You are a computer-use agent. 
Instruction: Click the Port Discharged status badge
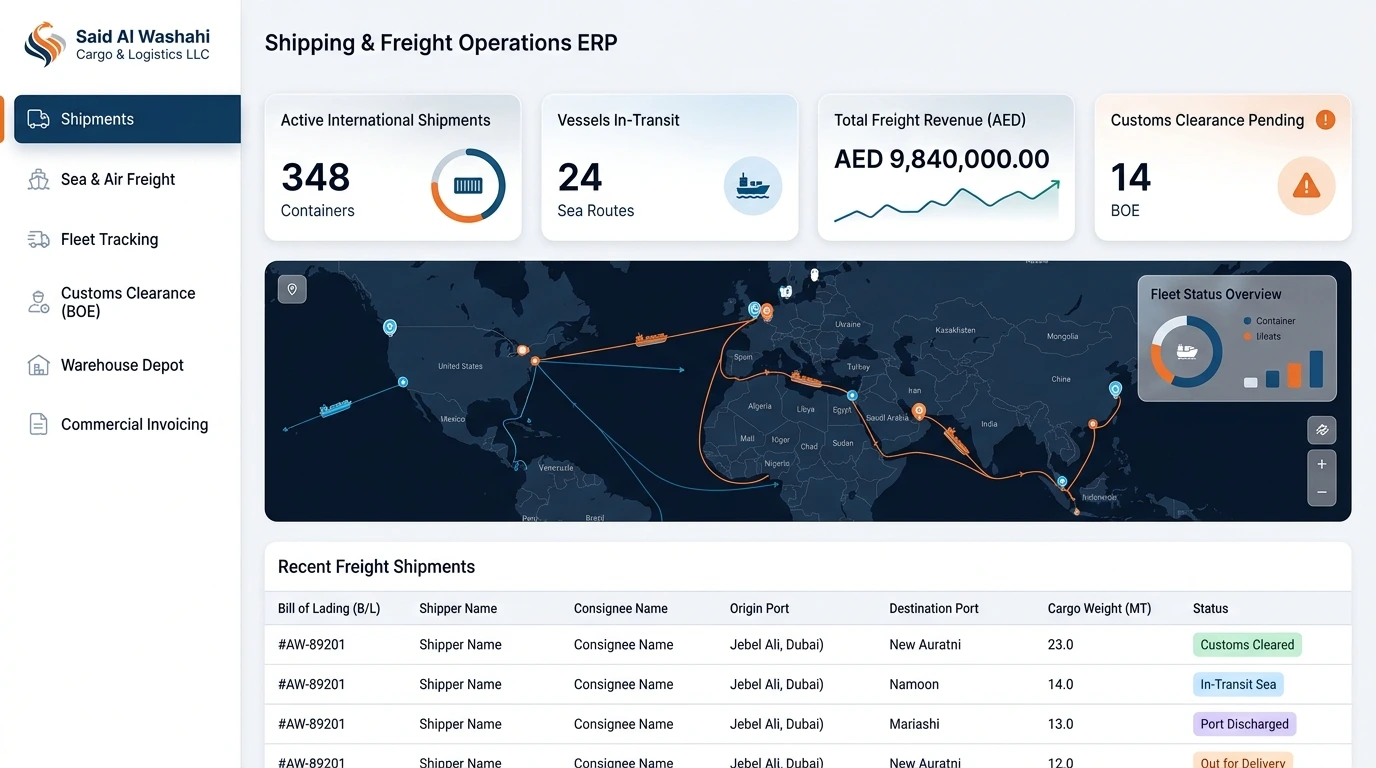pos(1244,724)
